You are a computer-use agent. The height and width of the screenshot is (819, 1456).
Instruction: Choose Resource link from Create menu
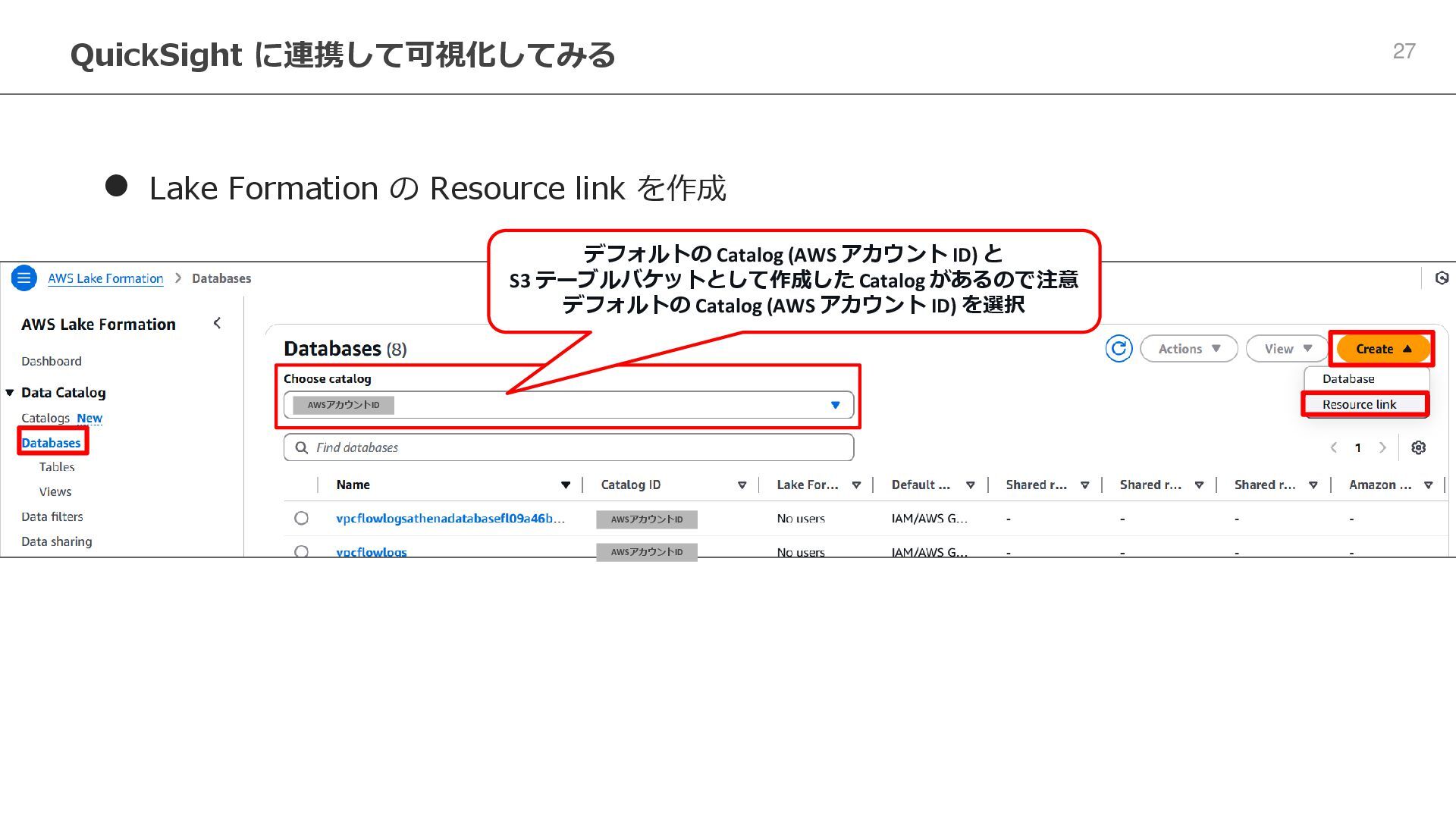(1359, 404)
